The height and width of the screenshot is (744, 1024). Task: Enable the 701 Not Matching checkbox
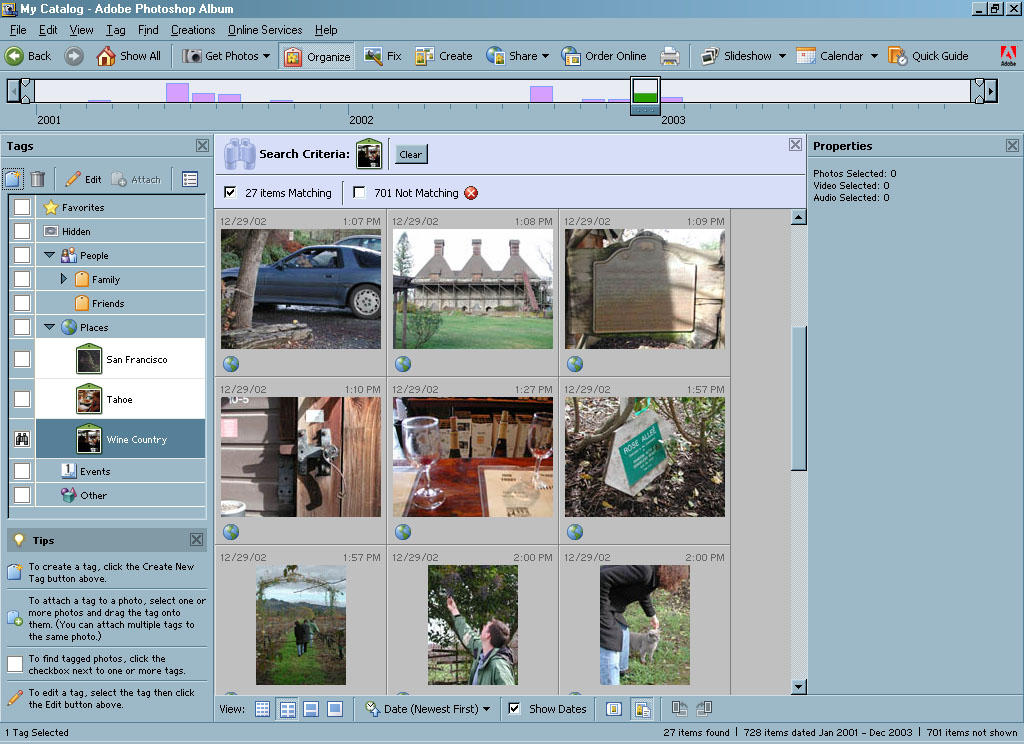point(359,193)
